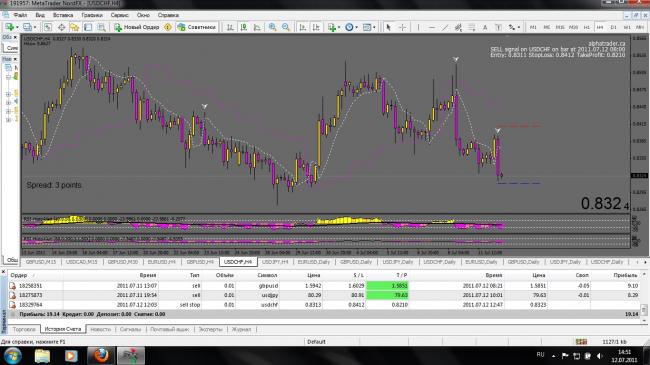Switch the chart to the D1 timeframe
This screenshot has width=650, height=365.
(x=613, y=27)
